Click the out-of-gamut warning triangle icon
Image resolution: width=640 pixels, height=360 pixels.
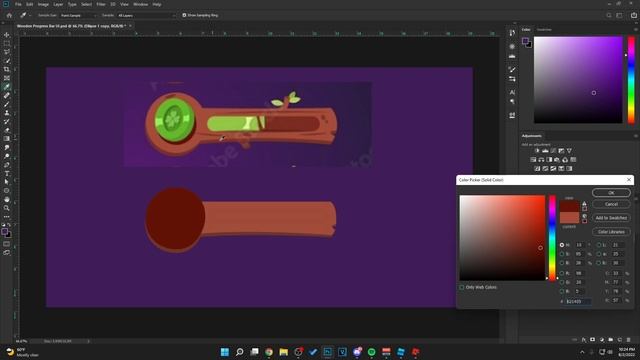coord(584,203)
